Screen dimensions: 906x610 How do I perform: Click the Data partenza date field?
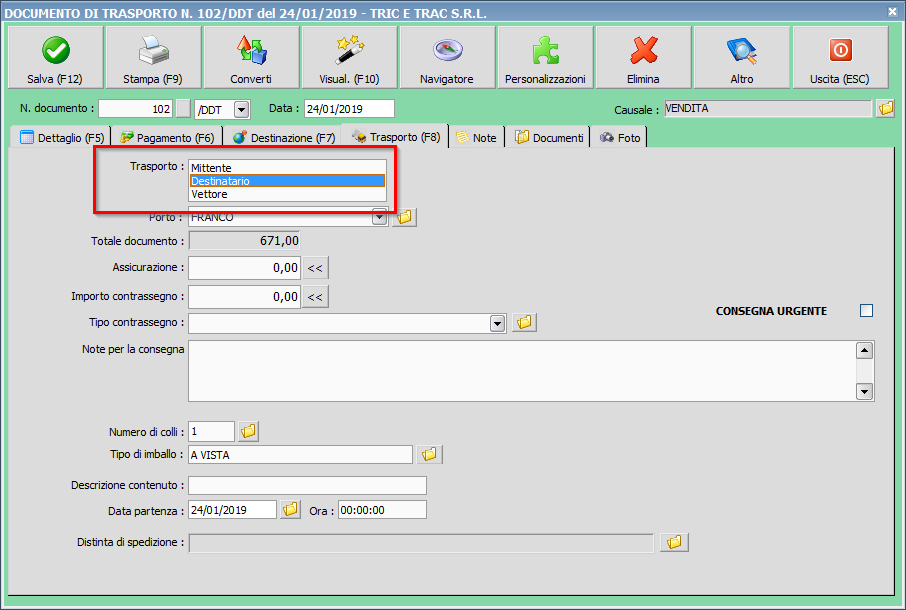[232, 509]
